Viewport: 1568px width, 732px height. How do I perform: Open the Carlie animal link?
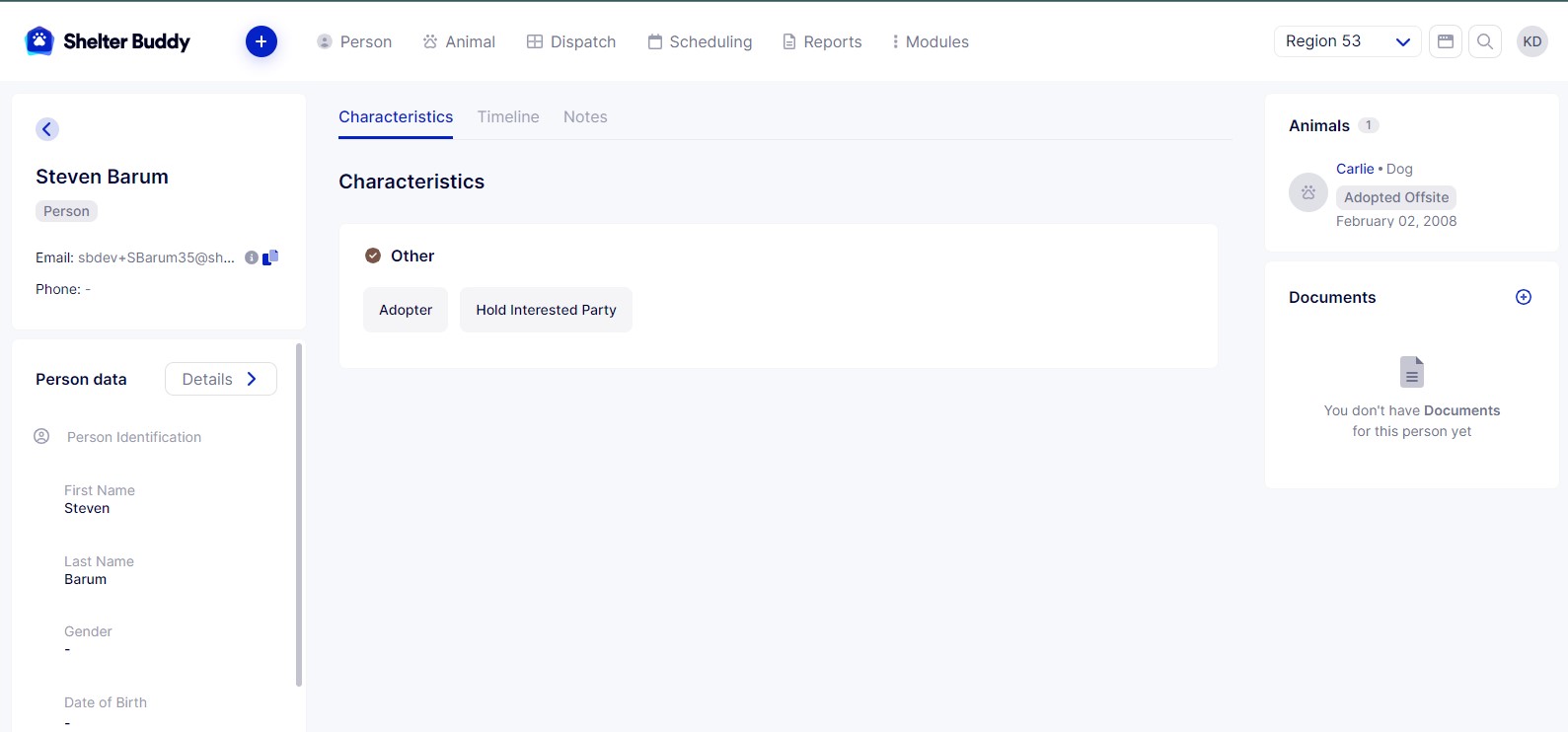coord(1355,169)
